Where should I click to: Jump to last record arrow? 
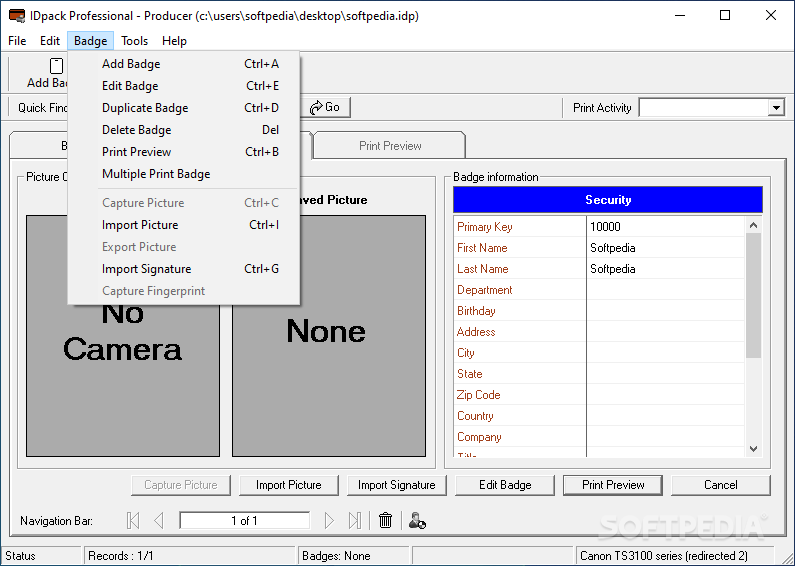pyautogui.click(x=355, y=520)
